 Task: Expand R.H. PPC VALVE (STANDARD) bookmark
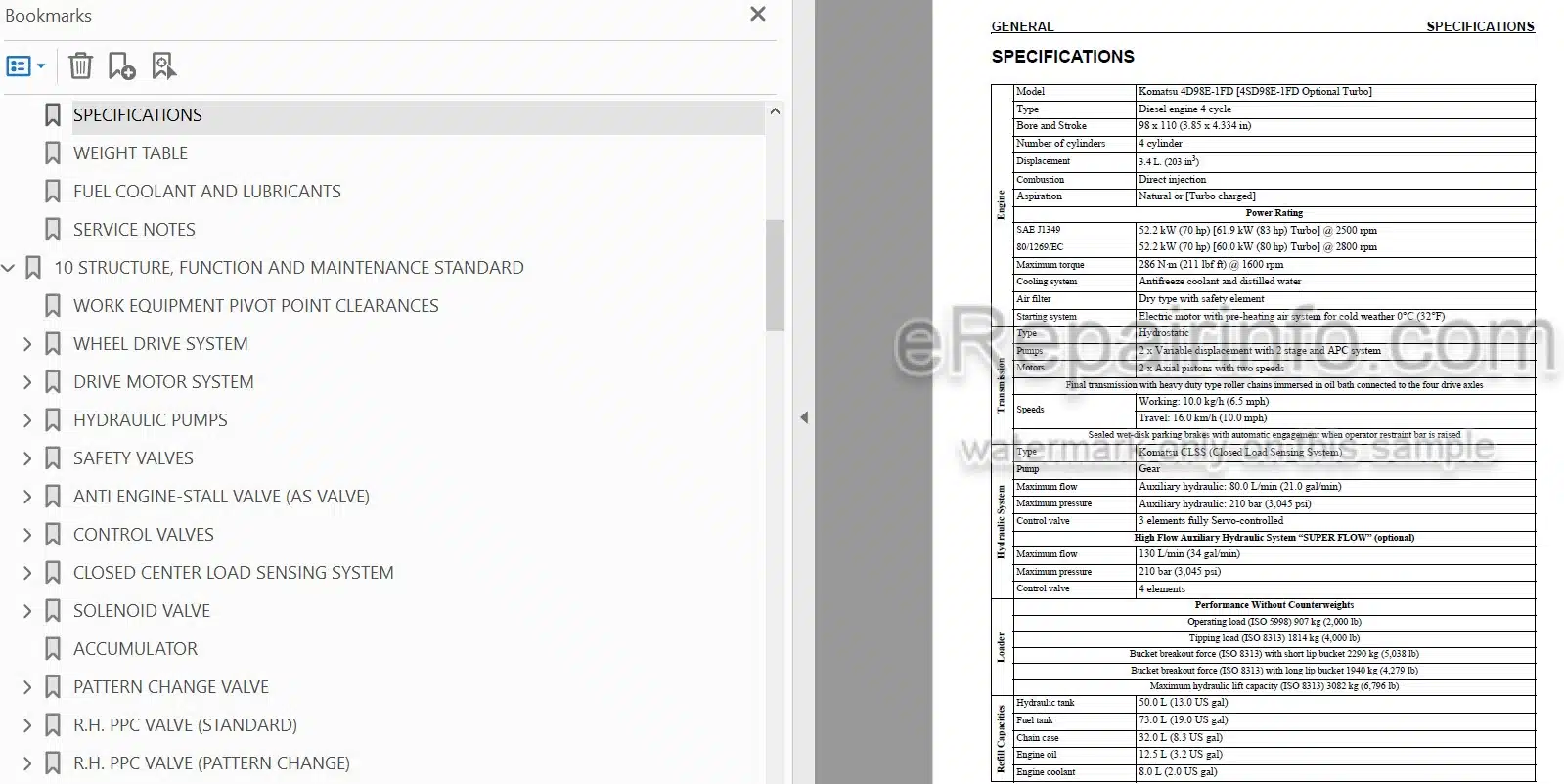pos(27,725)
